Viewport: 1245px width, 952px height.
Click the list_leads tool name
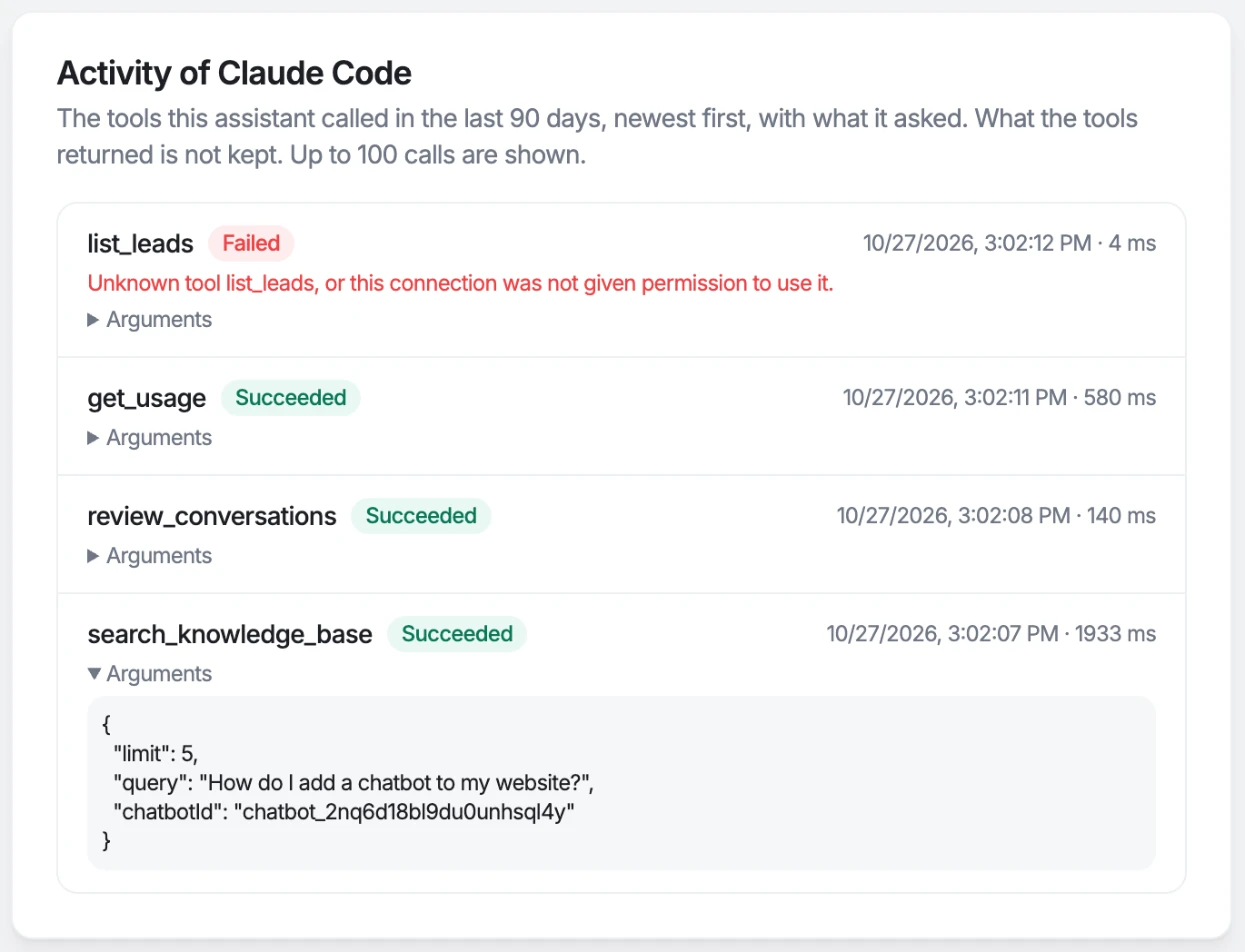click(x=141, y=243)
